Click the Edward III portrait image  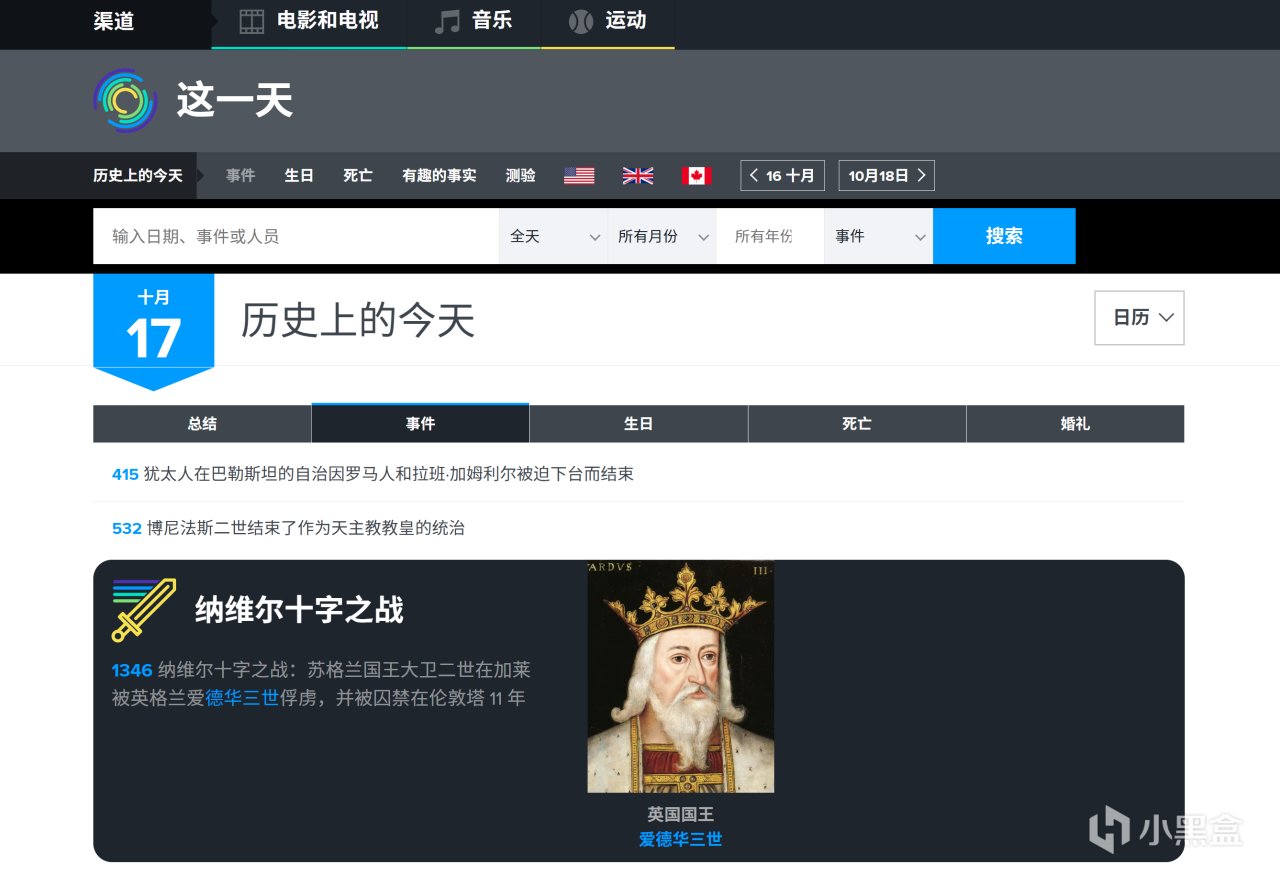(680, 677)
